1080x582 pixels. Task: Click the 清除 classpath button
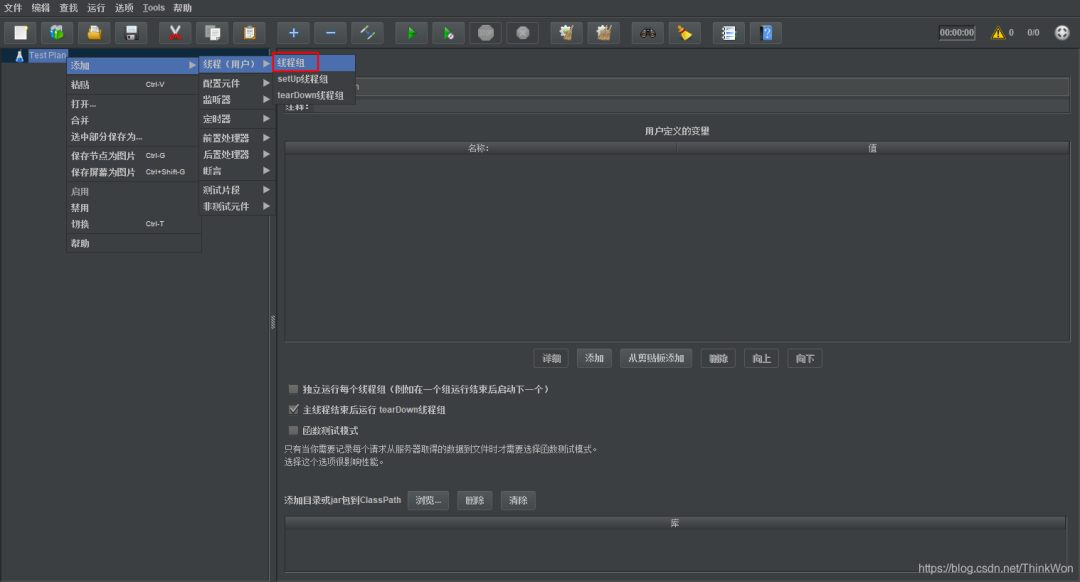tap(518, 501)
